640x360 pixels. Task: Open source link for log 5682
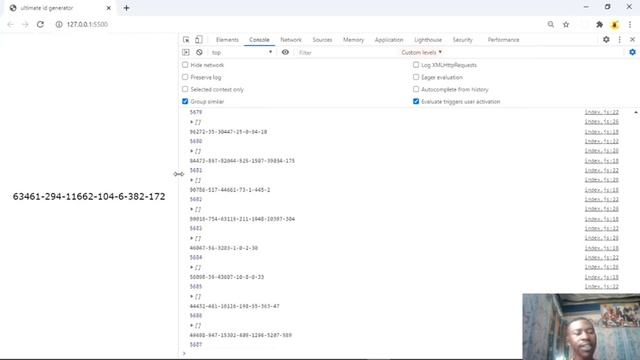(x=602, y=199)
